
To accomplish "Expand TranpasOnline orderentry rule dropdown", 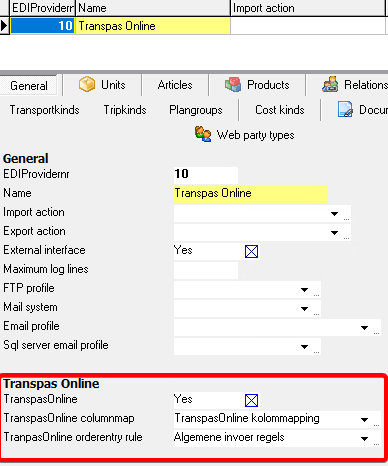I will (364, 439).
